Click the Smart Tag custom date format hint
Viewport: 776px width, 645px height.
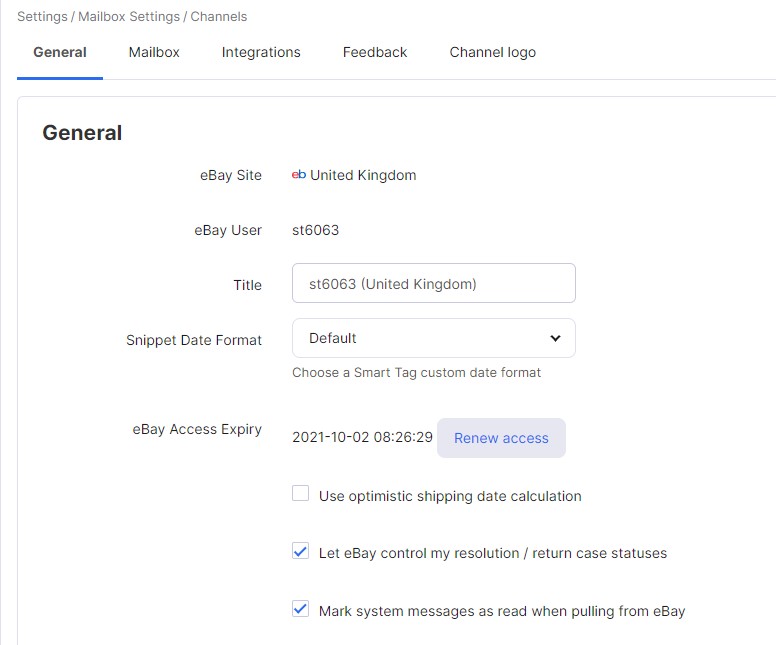pos(416,372)
